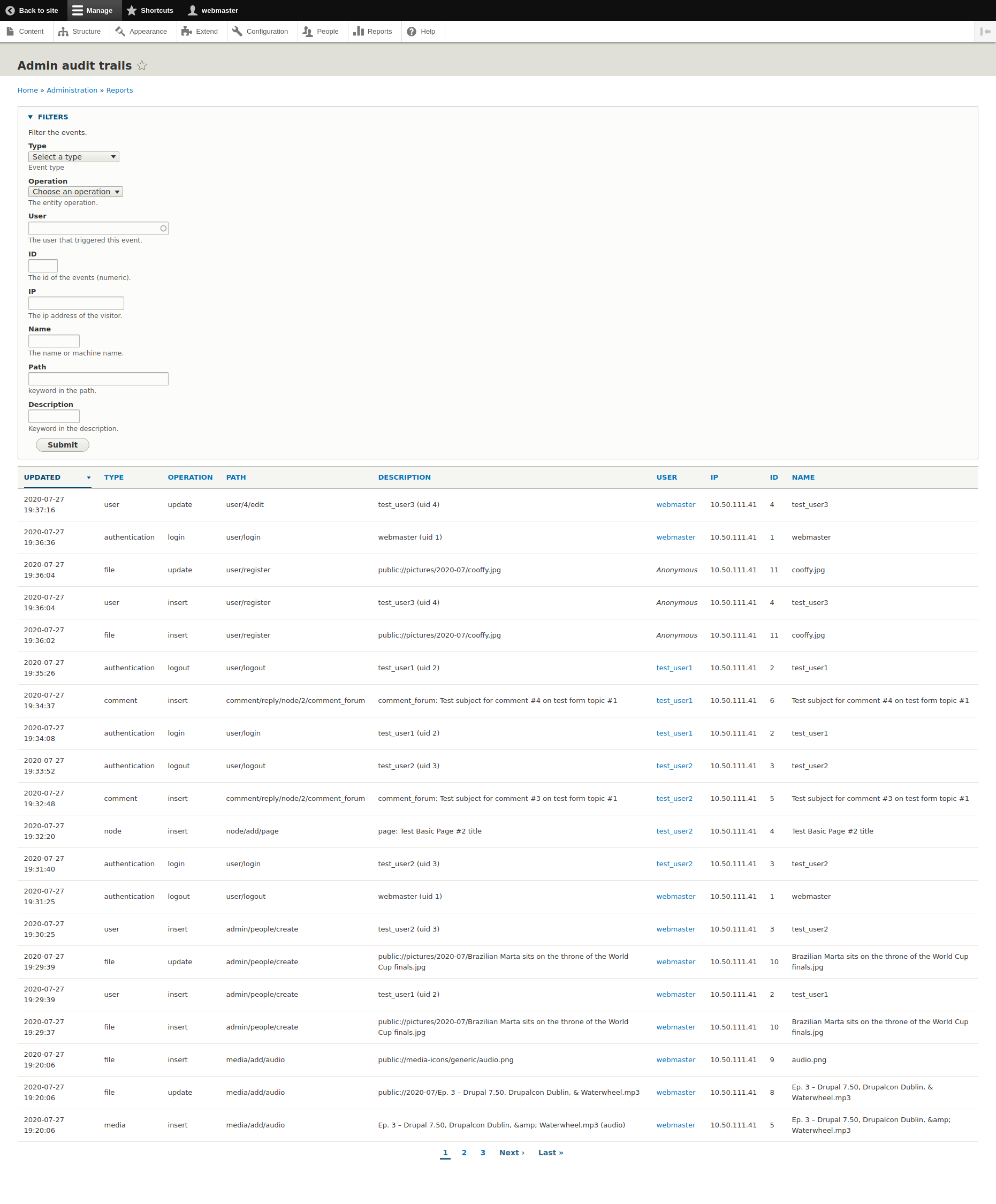
Task: Click the Reports bar chart icon
Action: click(359, 32)
